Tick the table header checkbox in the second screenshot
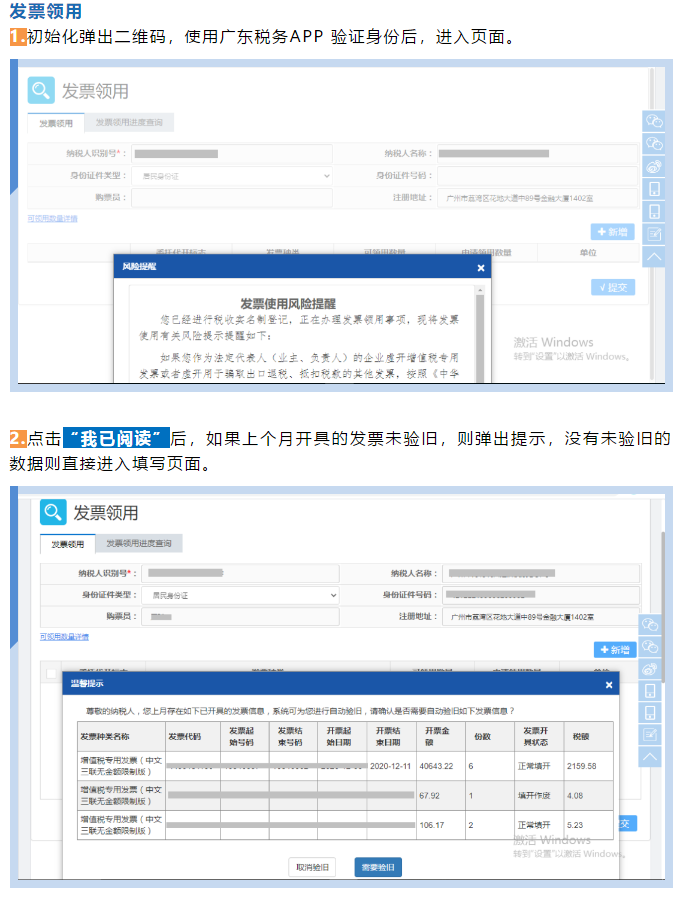The image size is (683, 901). [52, 674]
